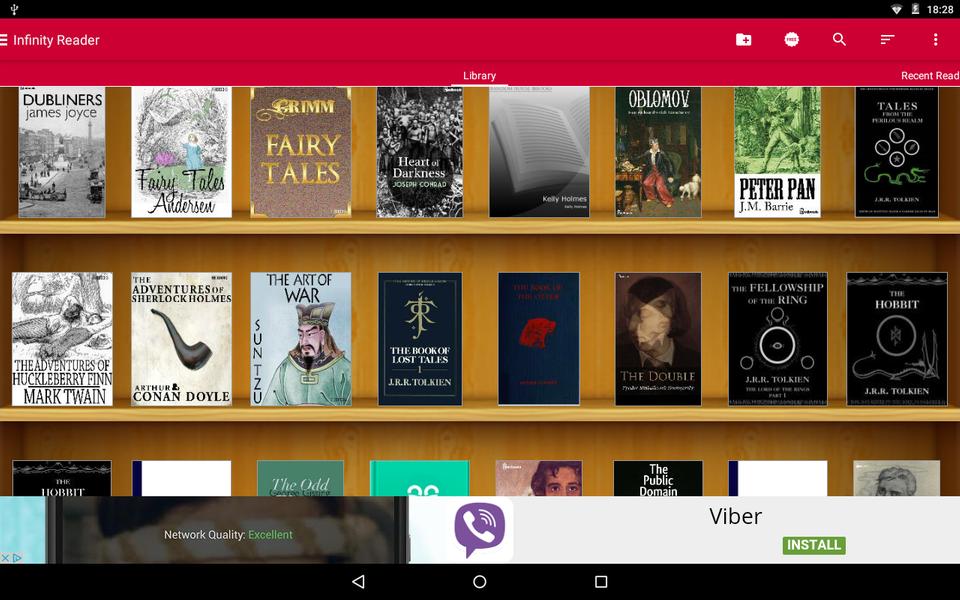Open the bottom-shelf book with man's face cover
Viewport: 960px width, 600px height.
tap(539, 478)
